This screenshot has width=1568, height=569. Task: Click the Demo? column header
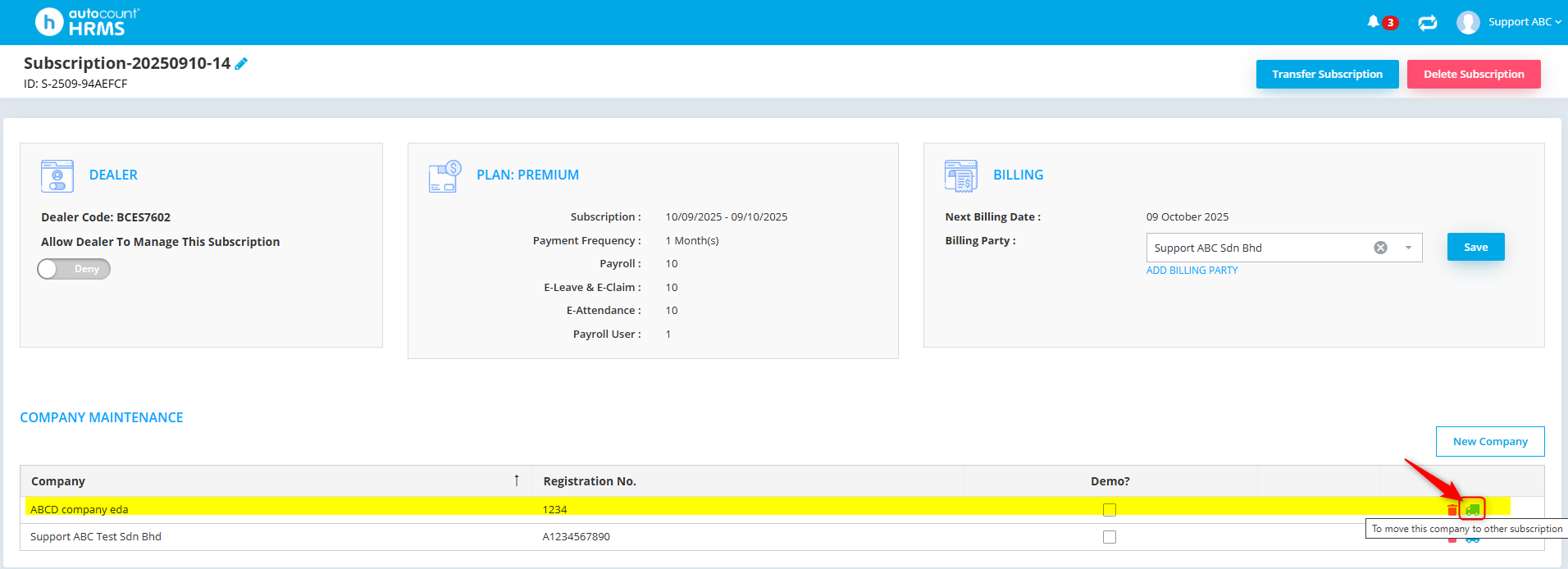pyautogui.click(x=1110, y=481)
